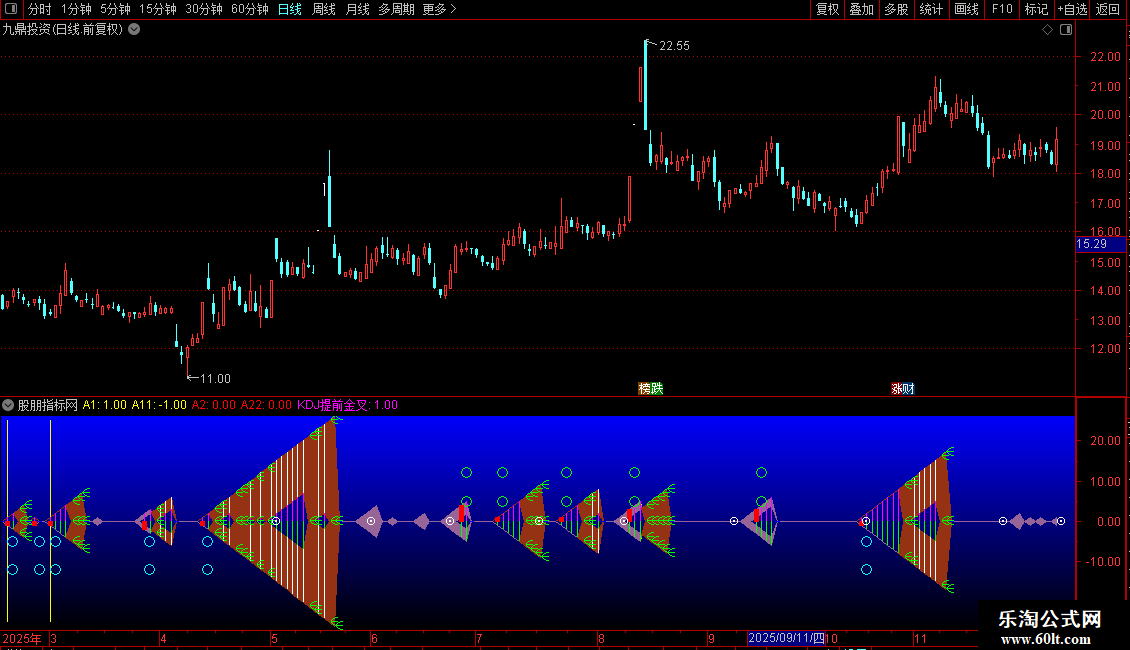Open dropdown next to 九鼎投资 chart title
Image resolution: width=1130 pixels, height=650 pixels.
(x=134, y=30)
